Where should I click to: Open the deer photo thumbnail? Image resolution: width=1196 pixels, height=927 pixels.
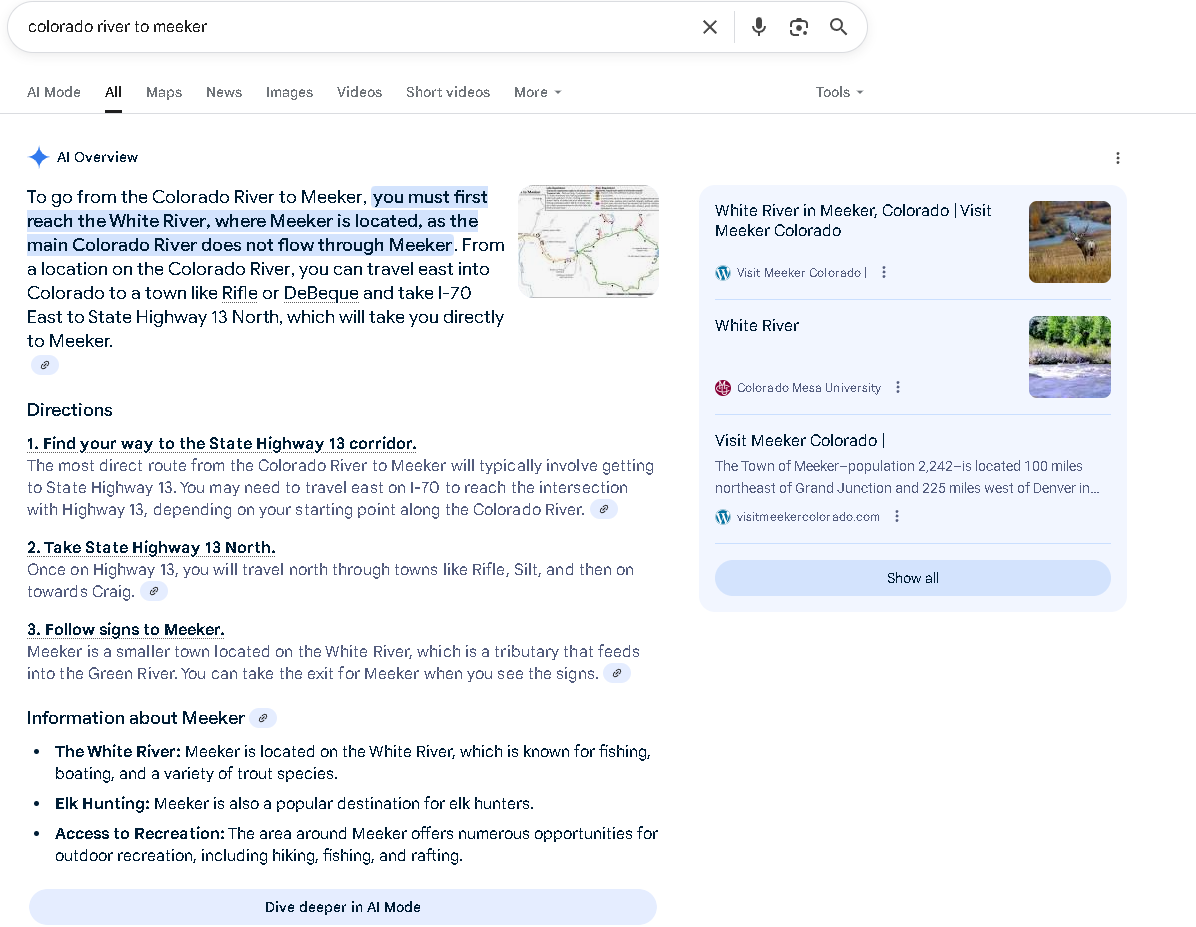click(x=1069, y=242)
